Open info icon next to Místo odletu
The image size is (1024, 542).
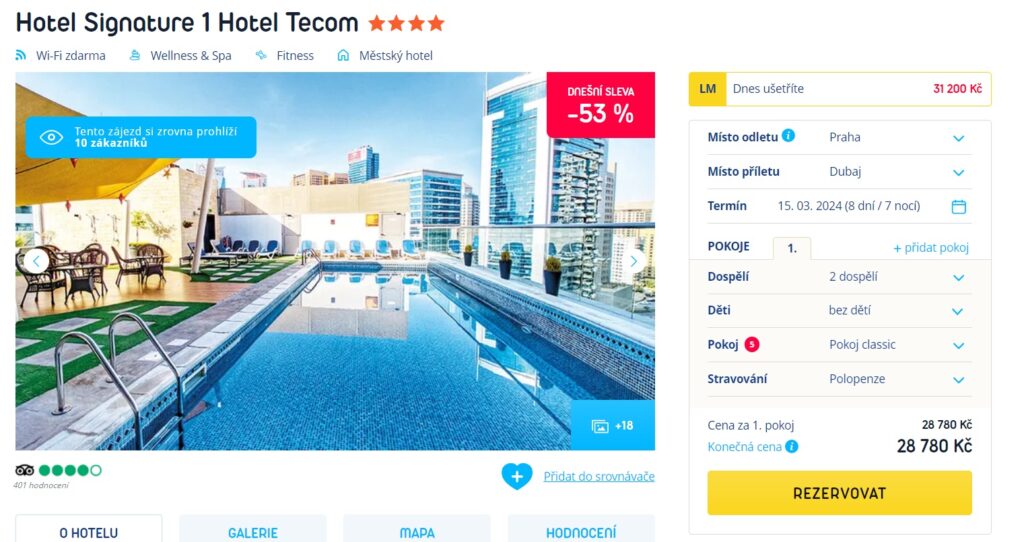788,136
